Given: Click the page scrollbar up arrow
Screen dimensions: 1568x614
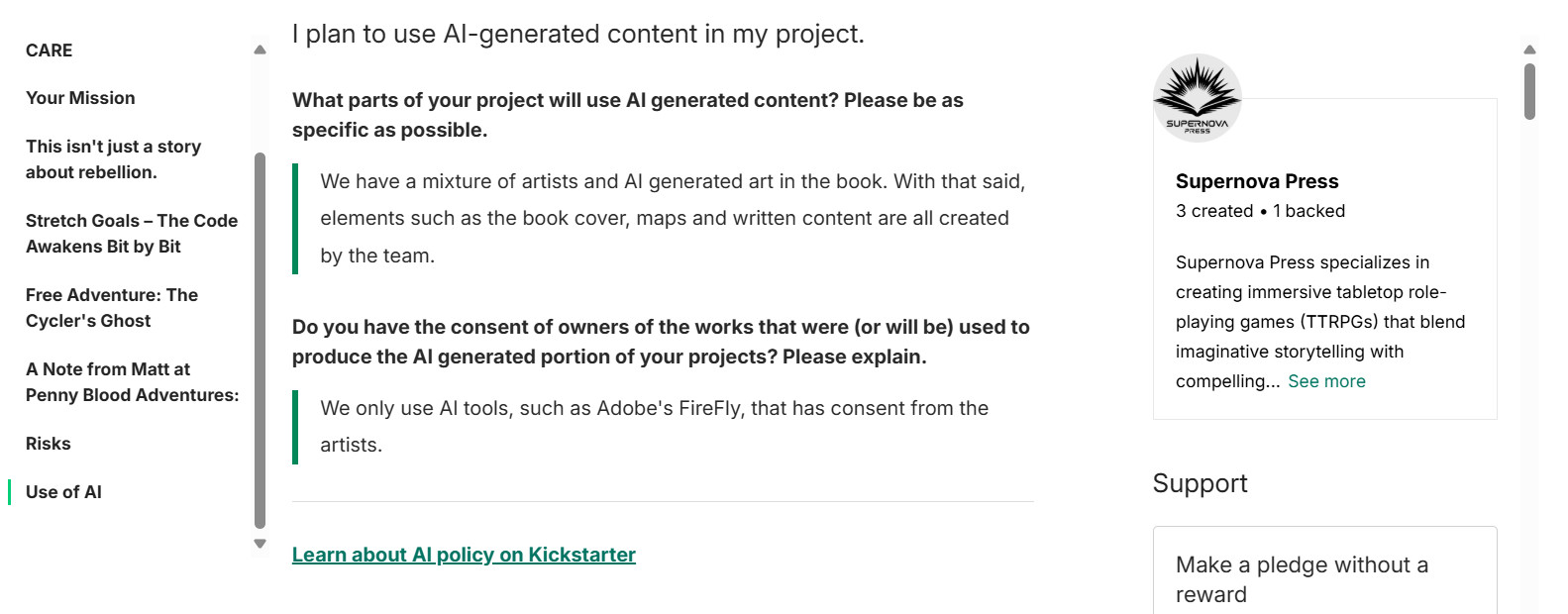Looking at the screenshot, I should pyautogui.click(x=1529, y=50).
